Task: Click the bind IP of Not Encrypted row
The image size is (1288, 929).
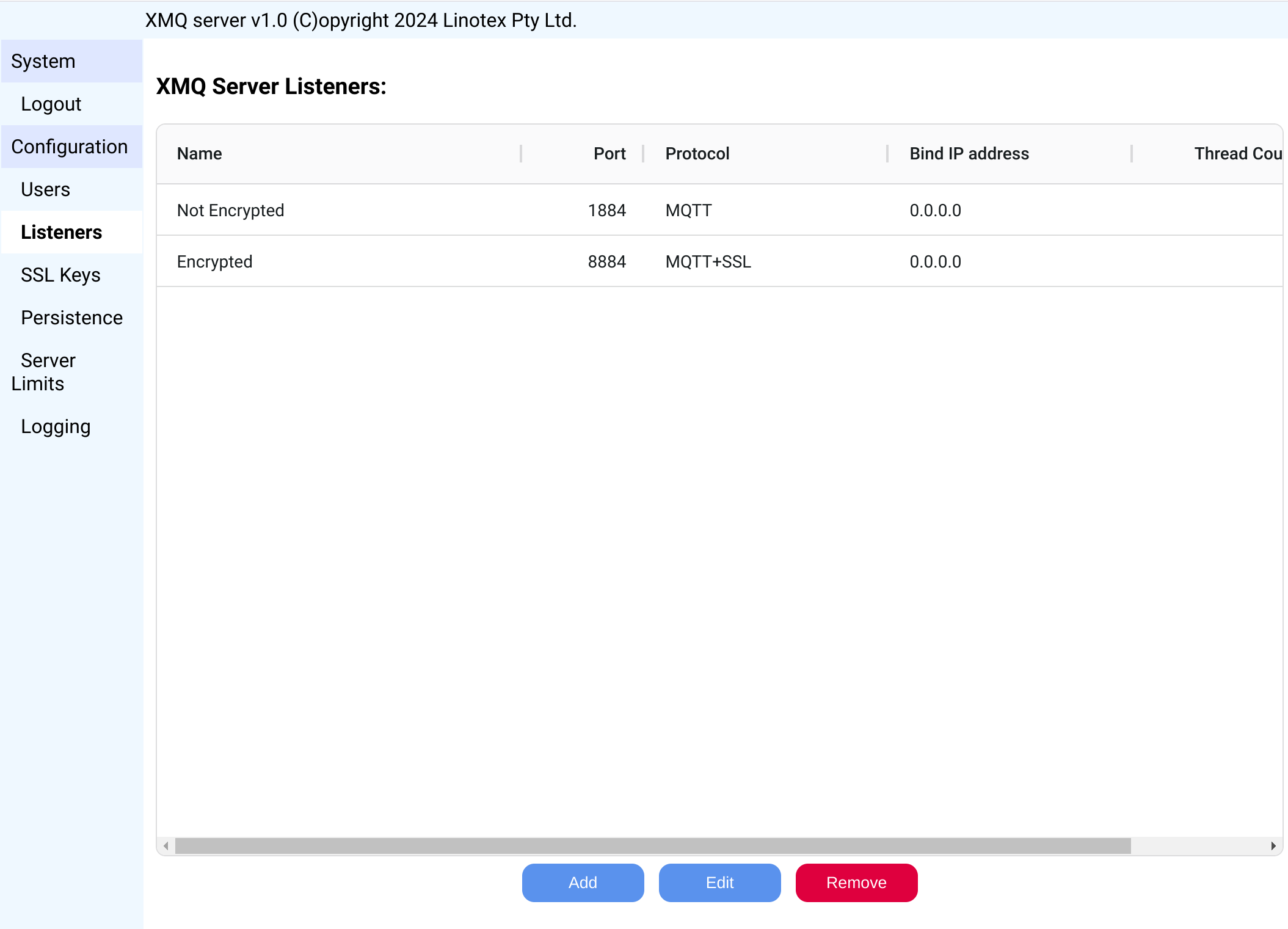Action: (935, 211)
